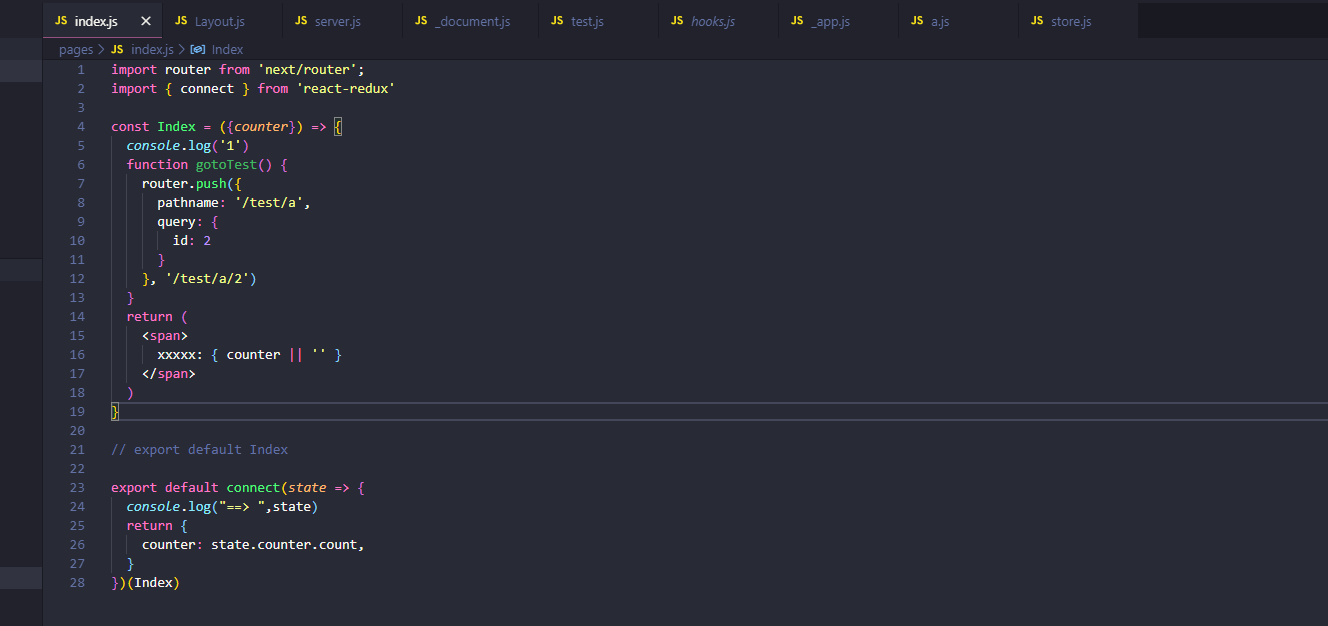Click the connect call on line 23
The width and height of the screenshot is (1328, 626).
[253, 488]
